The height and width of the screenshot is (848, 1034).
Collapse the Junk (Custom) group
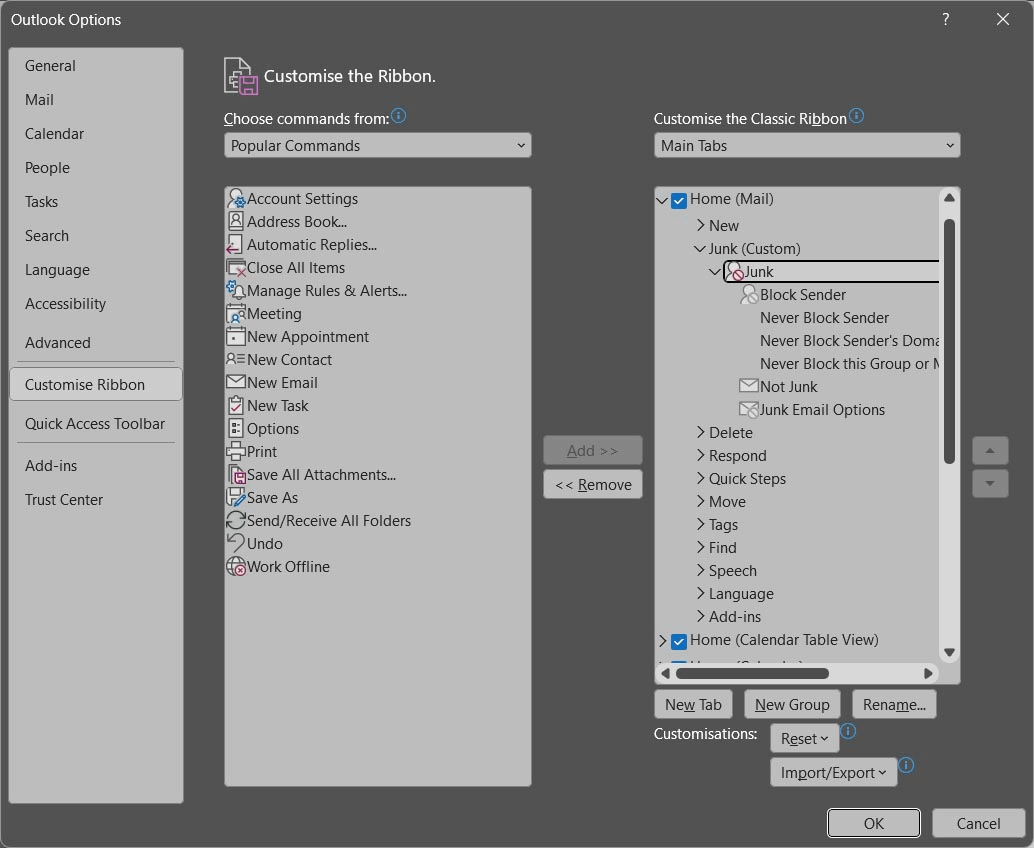(x=700, y=249)
